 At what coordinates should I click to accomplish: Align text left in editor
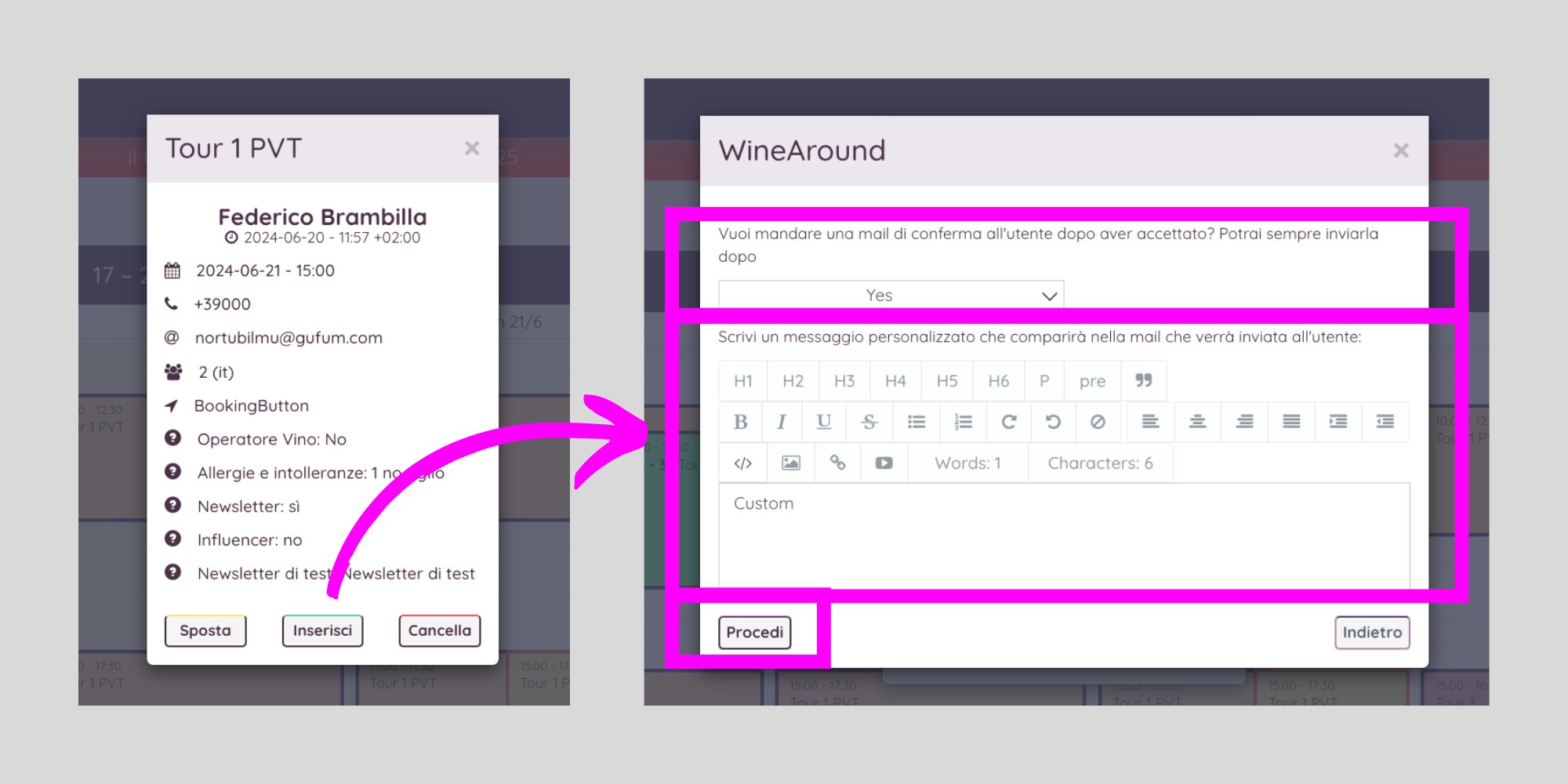click(x=1150, y=422)
